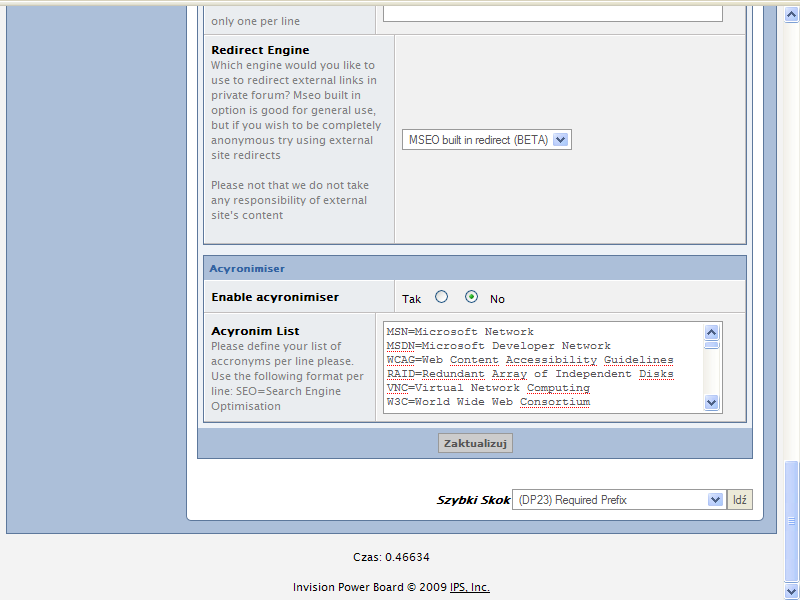
Task: Click the Acyronim List scrollbar thumb
Action: click(712, 345)
